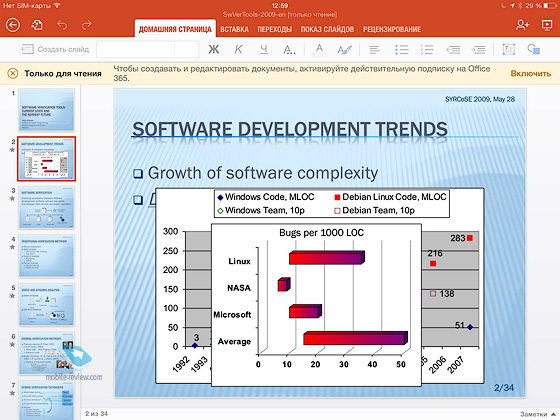Click the Bugs per 1000 LOC chart title
This screenshot has height=420, width=560.
pyautogui.click(x=321, y=233)
